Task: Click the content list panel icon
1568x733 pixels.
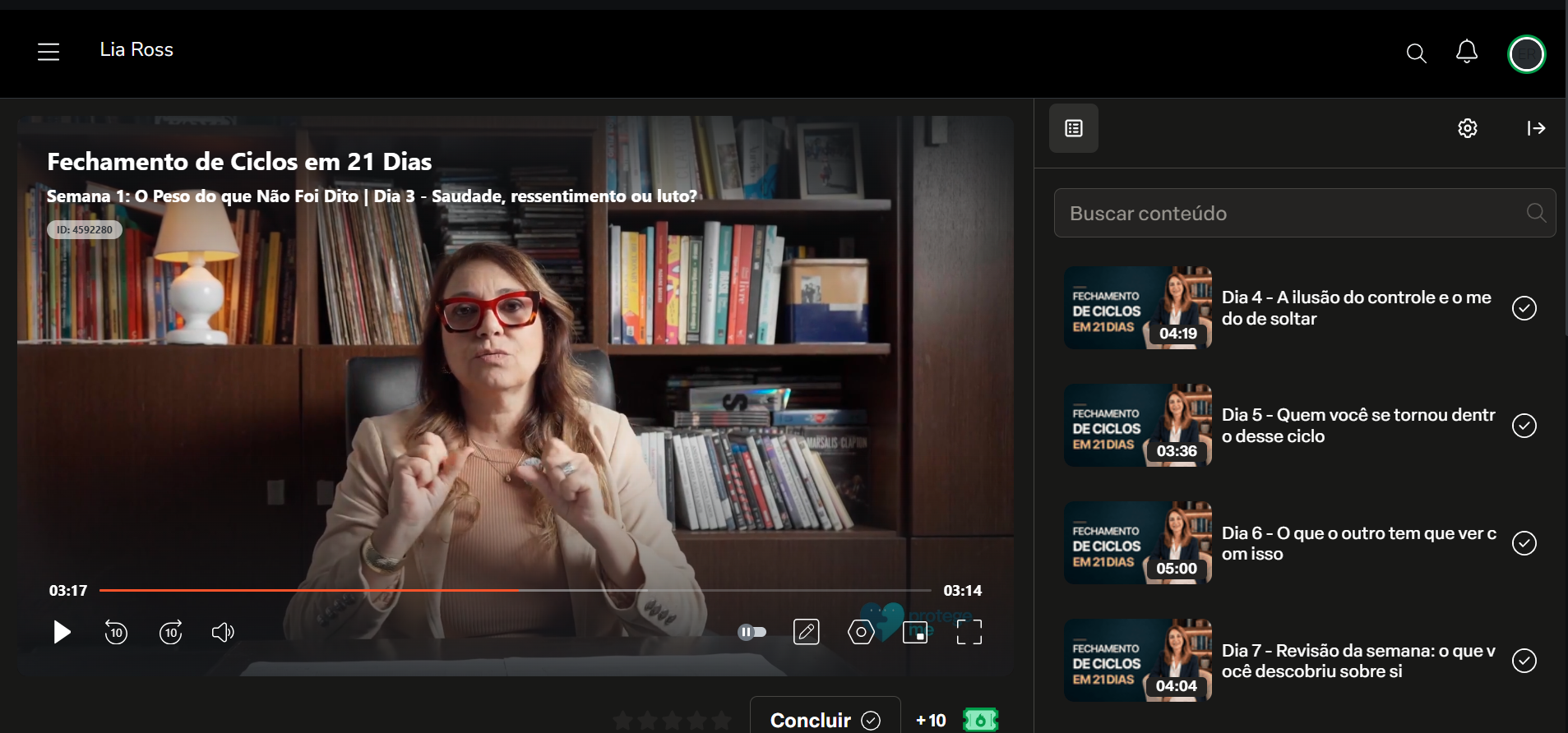Action: [x=1074, y=128]
